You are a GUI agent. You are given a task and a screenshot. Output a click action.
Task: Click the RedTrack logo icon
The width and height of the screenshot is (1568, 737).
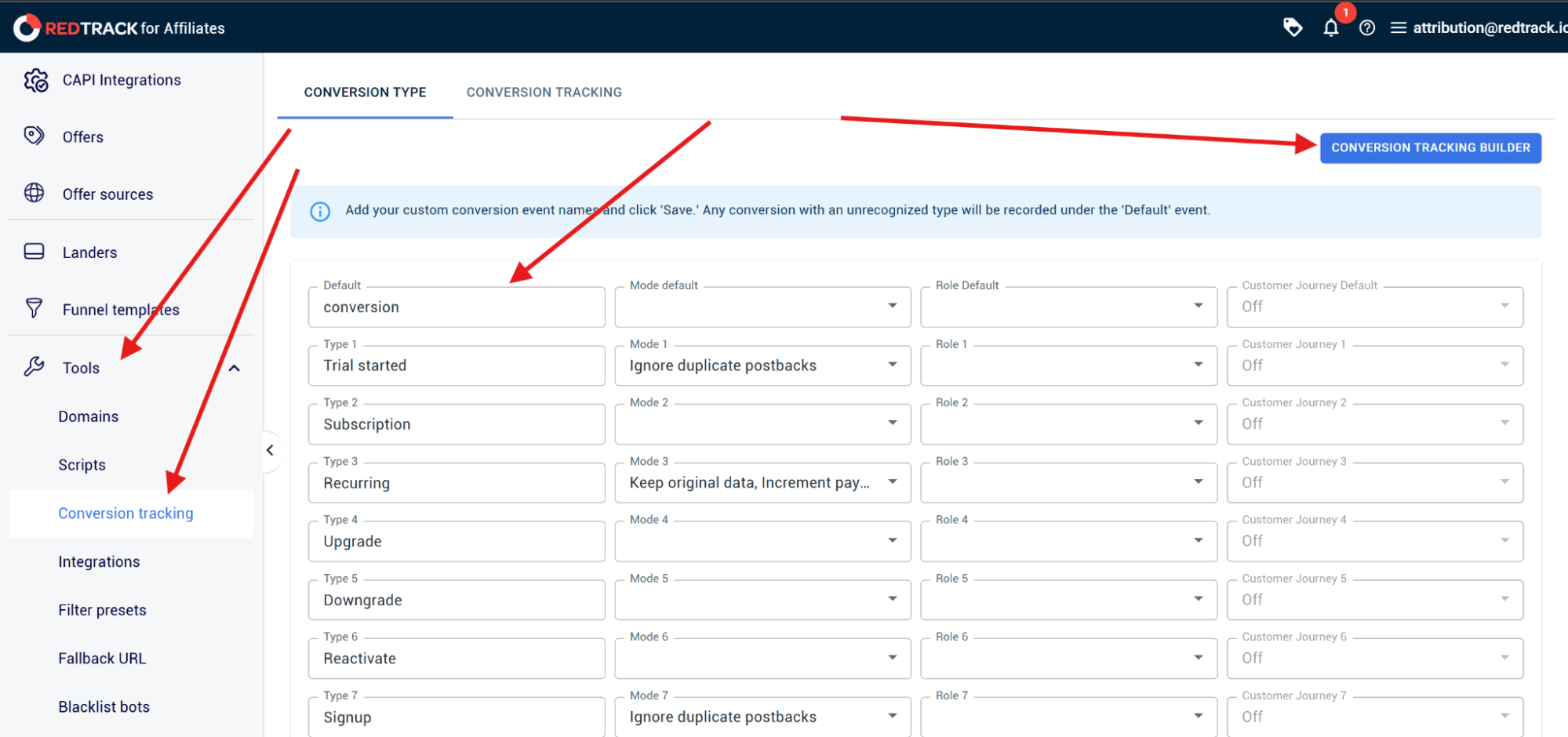(27, 28)
